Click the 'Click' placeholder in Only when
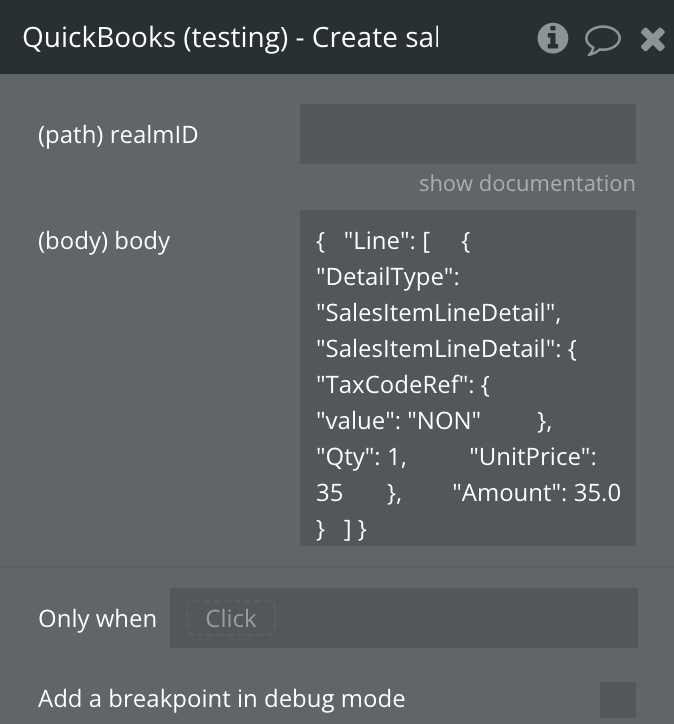Screen dimensions: 674x724 point(230,619)
